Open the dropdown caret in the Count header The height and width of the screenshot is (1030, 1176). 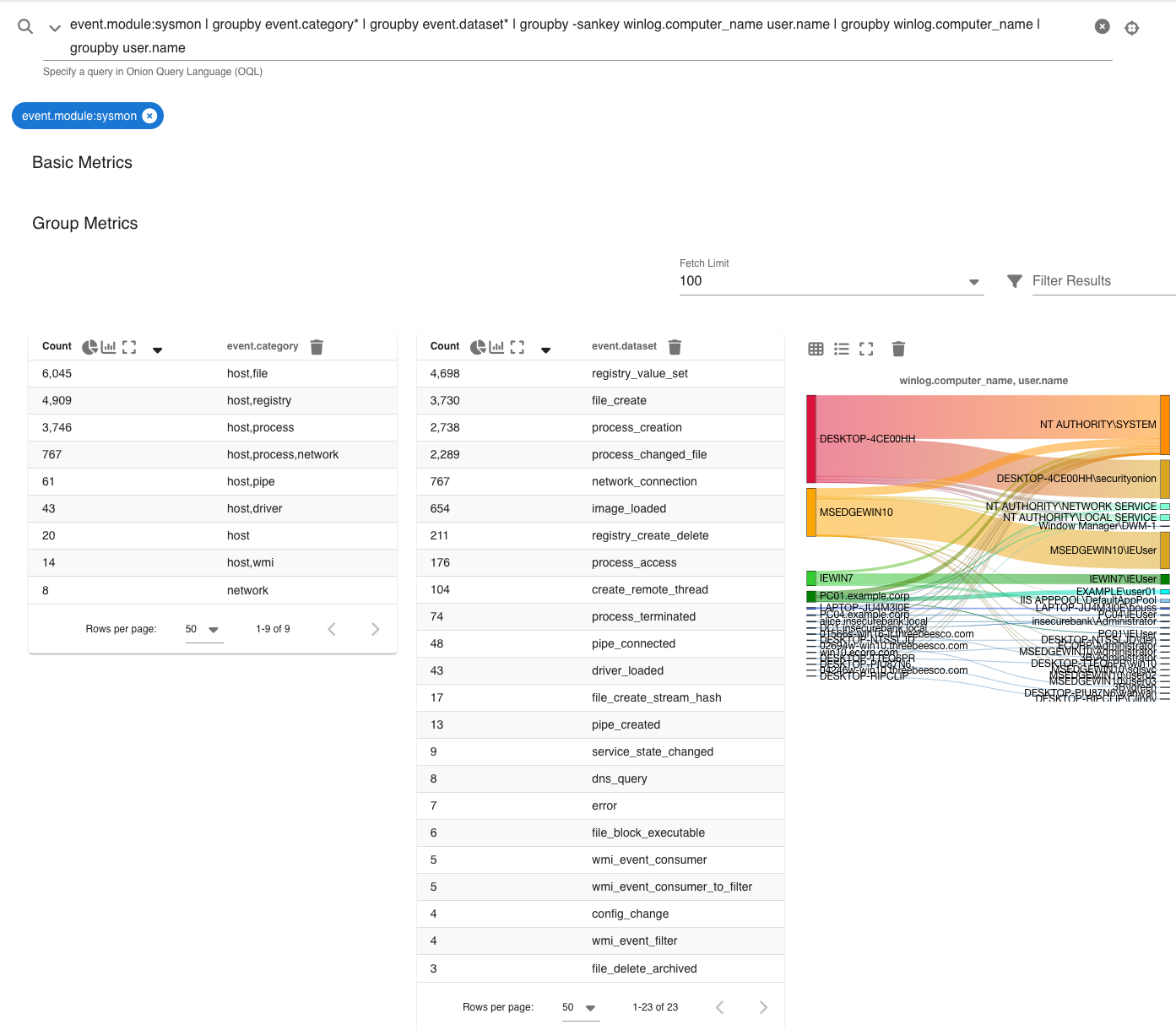coord(158,349)
